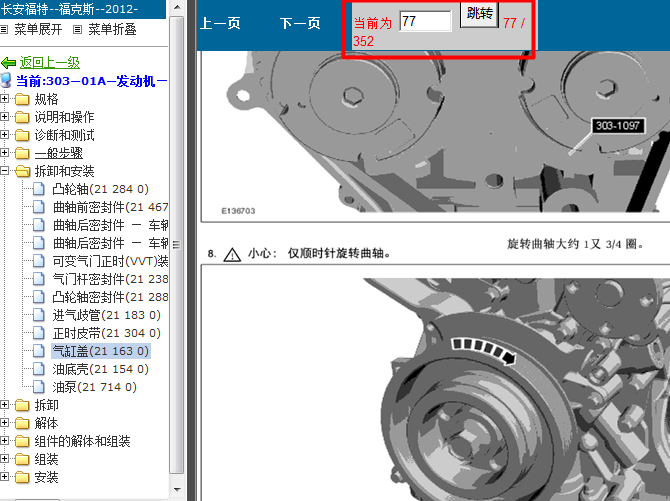Open 凸轮轴密封件(21 288 tree item

pyautogui.click(x=110, y=297)
